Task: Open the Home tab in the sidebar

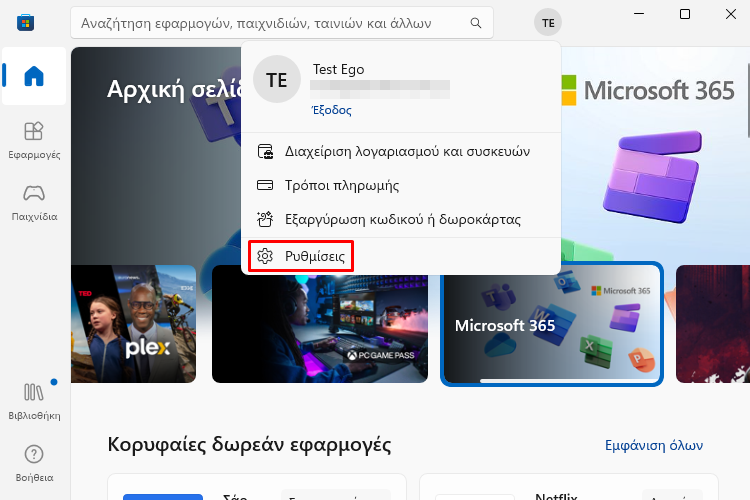Action: 34,76
